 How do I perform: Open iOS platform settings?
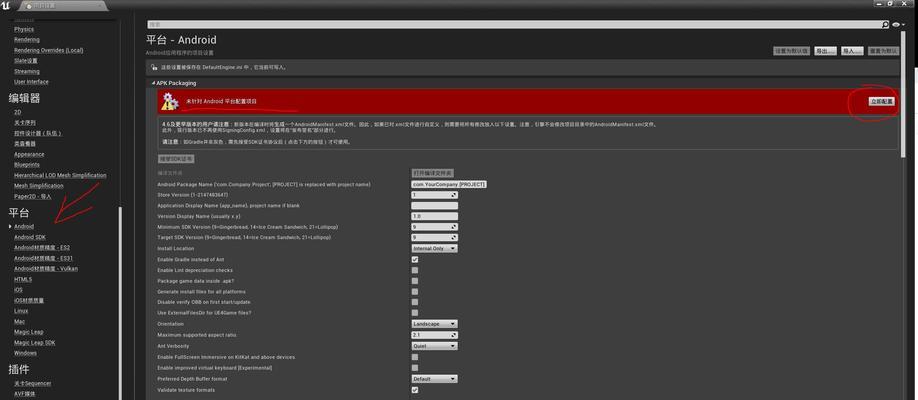(18, 290)
